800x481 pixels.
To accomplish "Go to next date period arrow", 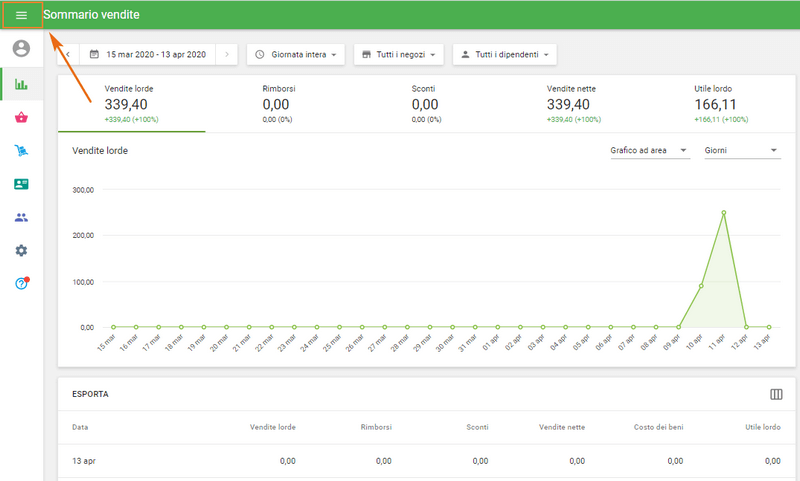I will (x=227, y=54).
